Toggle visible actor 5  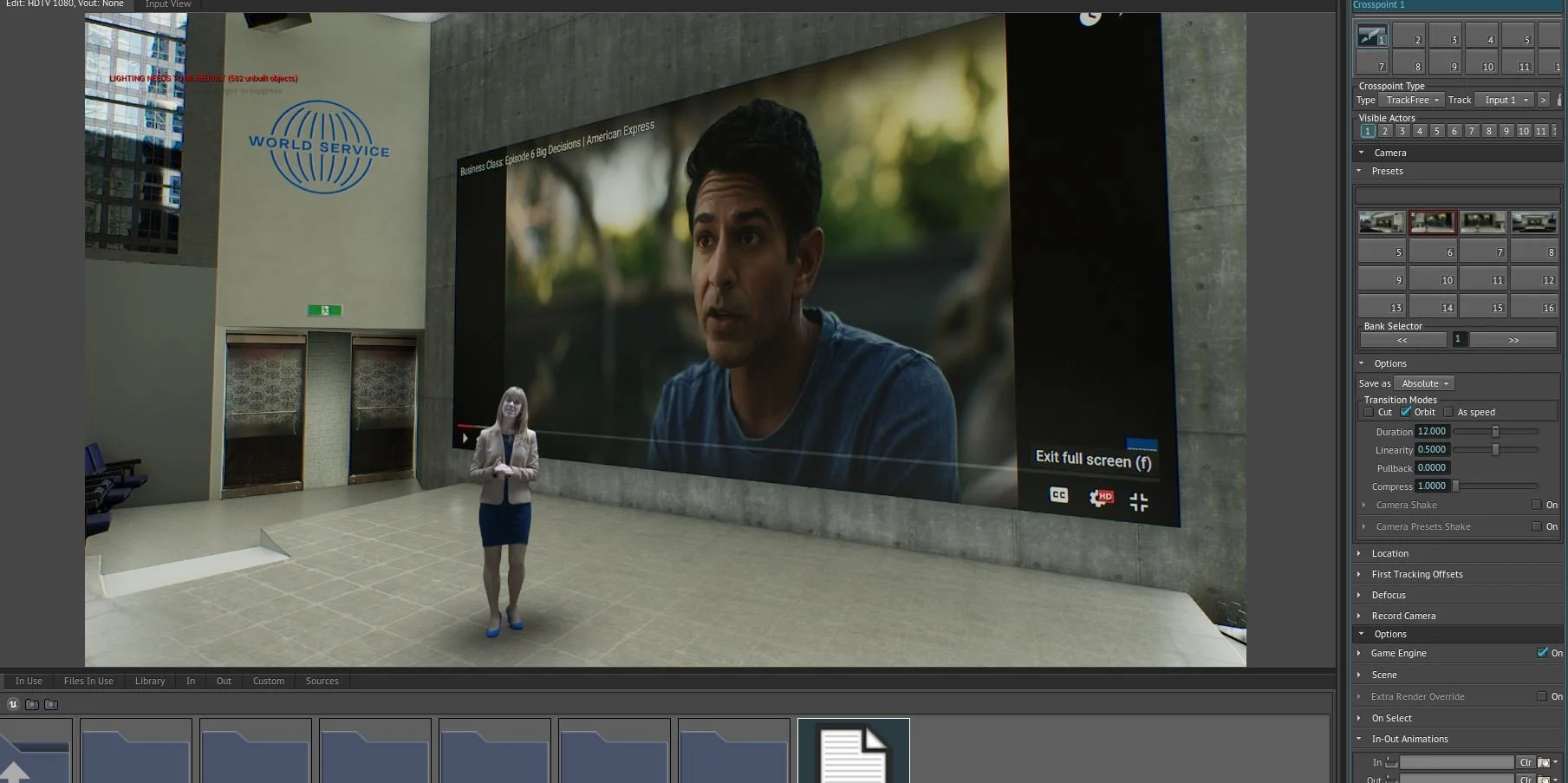coord(1437,131)
